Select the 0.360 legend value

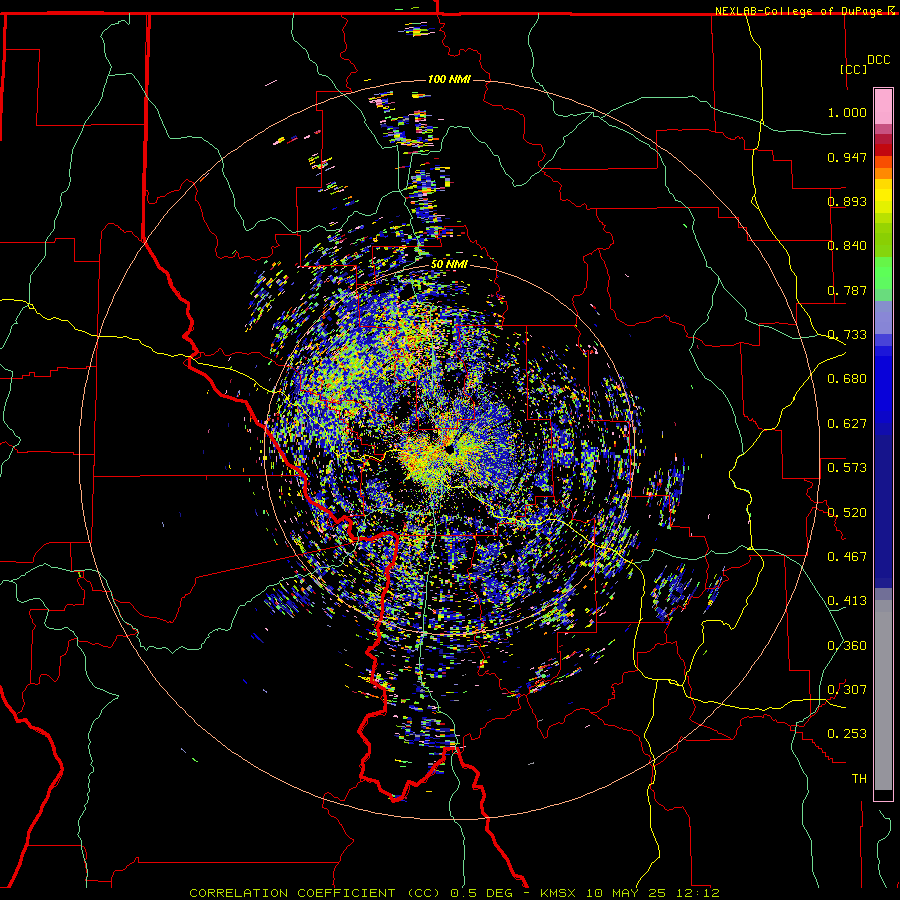click(847, 646)
